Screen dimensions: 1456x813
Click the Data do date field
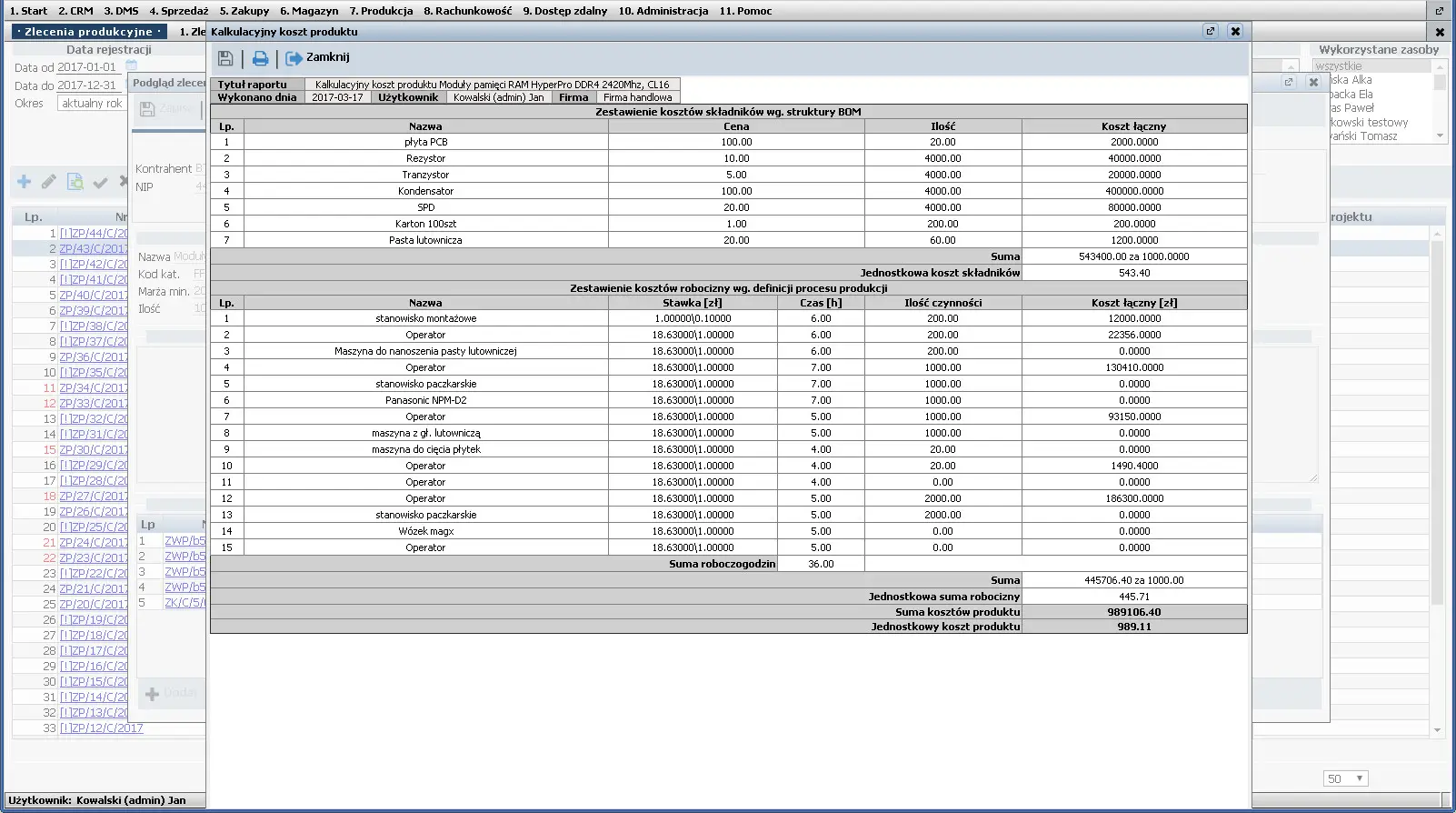[87, 85]
